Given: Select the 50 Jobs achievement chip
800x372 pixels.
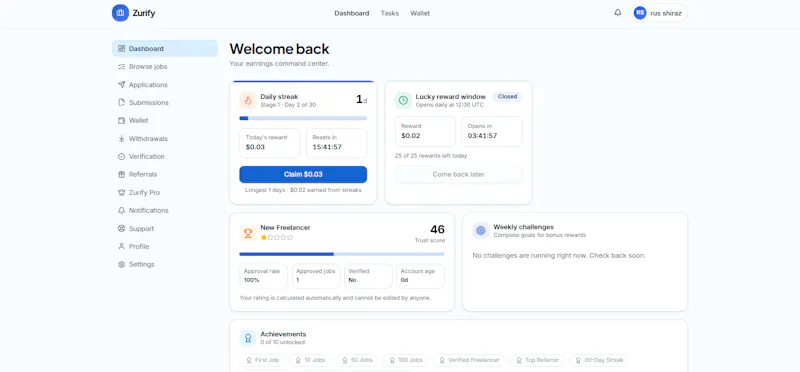Looking at the screenshot, I should 357,360.
